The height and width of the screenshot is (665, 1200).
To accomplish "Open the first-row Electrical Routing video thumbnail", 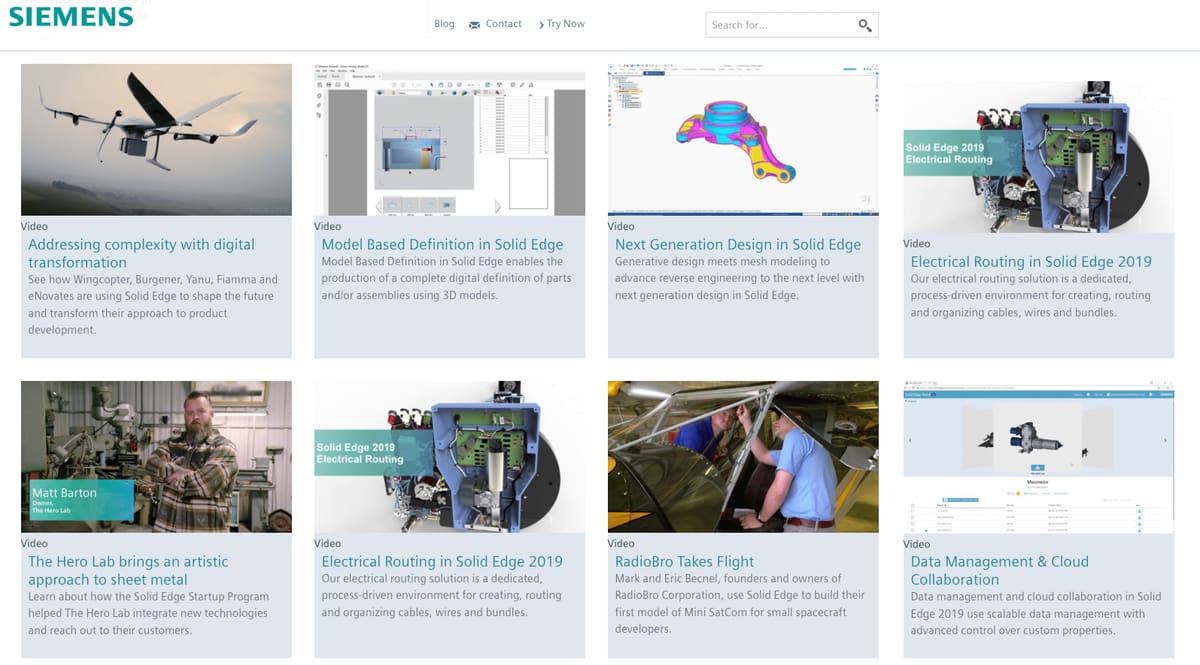I will coord(1039,157).
